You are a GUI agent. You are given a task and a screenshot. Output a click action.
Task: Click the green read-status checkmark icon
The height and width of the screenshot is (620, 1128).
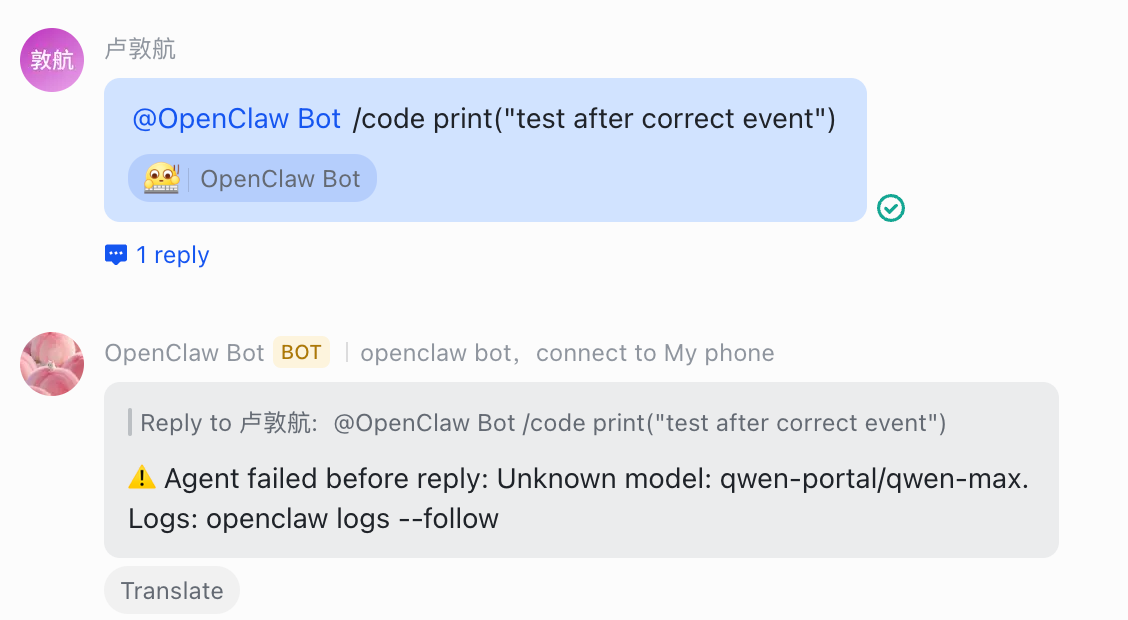pyautogui.click(x=890, y=208)
